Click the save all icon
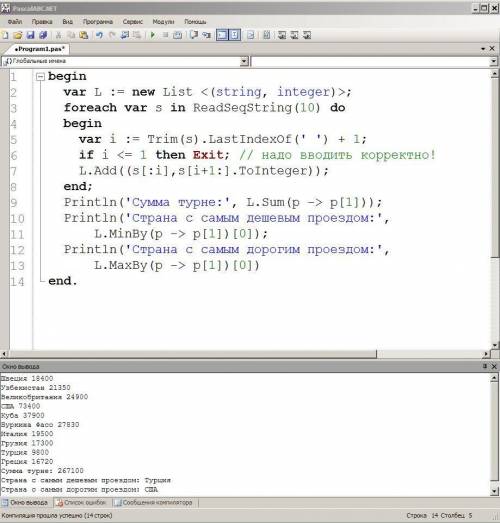 click(x=43, y=35)
